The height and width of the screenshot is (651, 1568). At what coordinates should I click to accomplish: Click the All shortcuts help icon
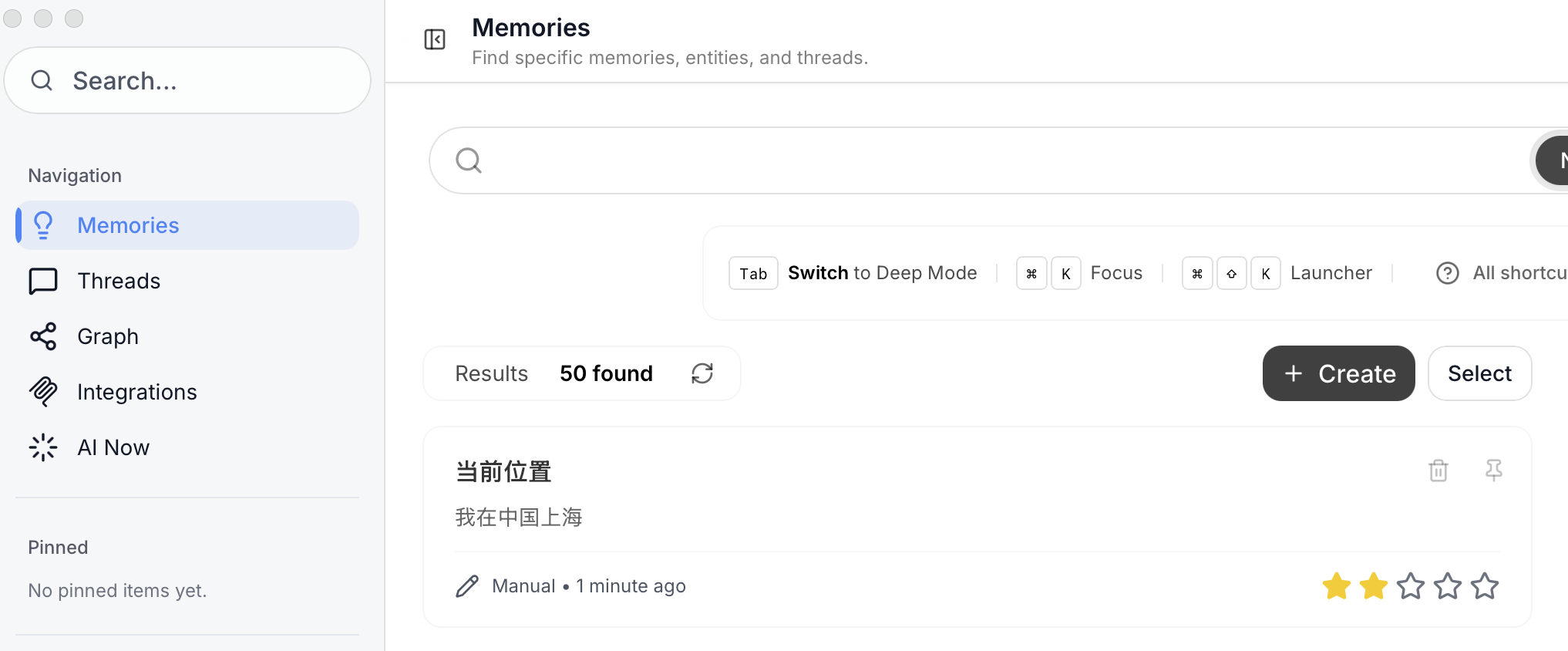(1448, 273)
